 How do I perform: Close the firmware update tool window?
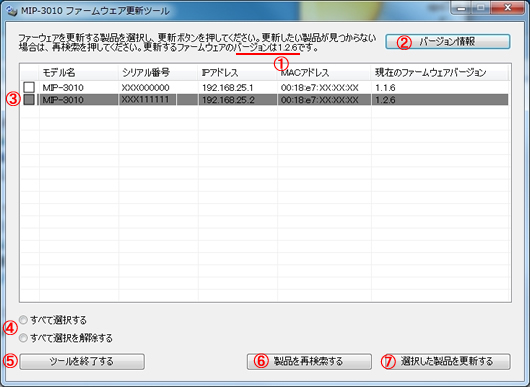point(507,8)
